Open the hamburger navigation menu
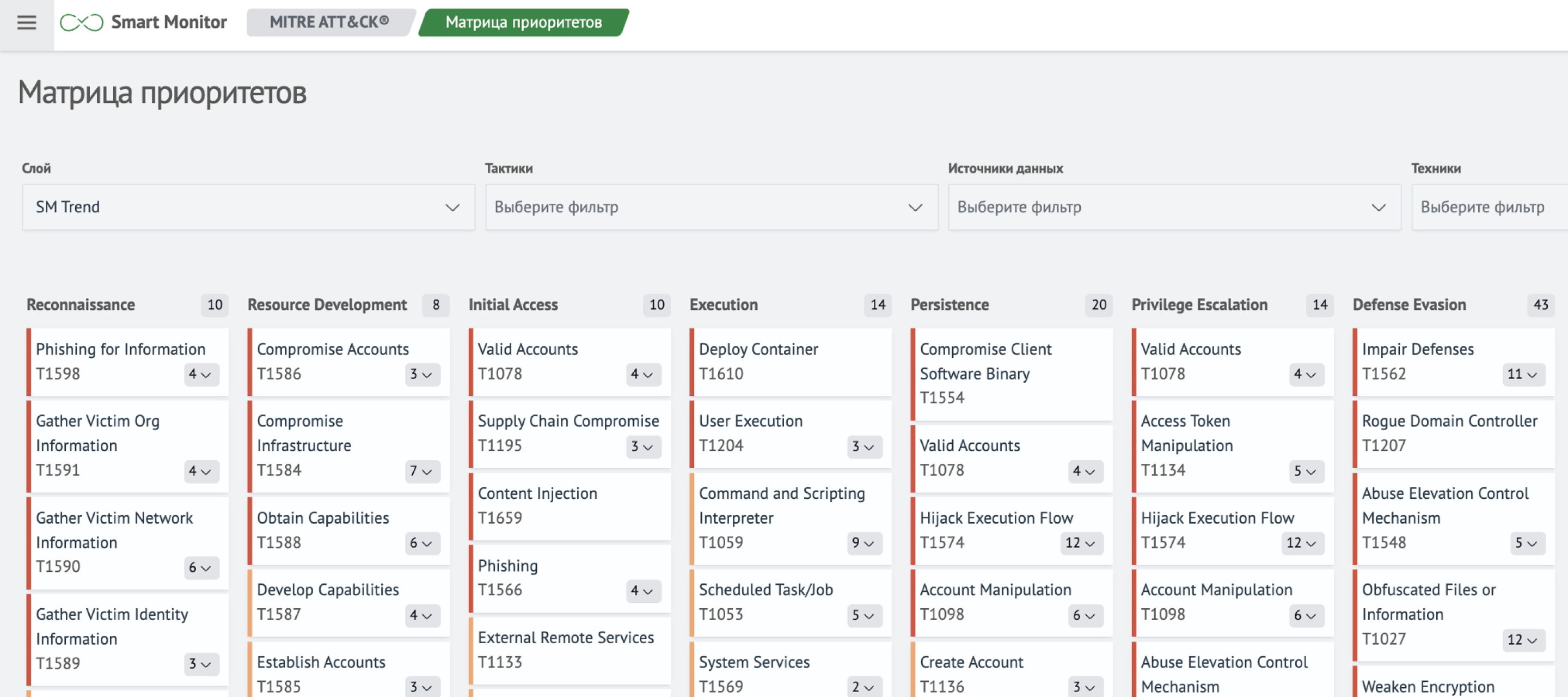The height and width of the screenshot is (697, 1568). (x=26, y=23)
